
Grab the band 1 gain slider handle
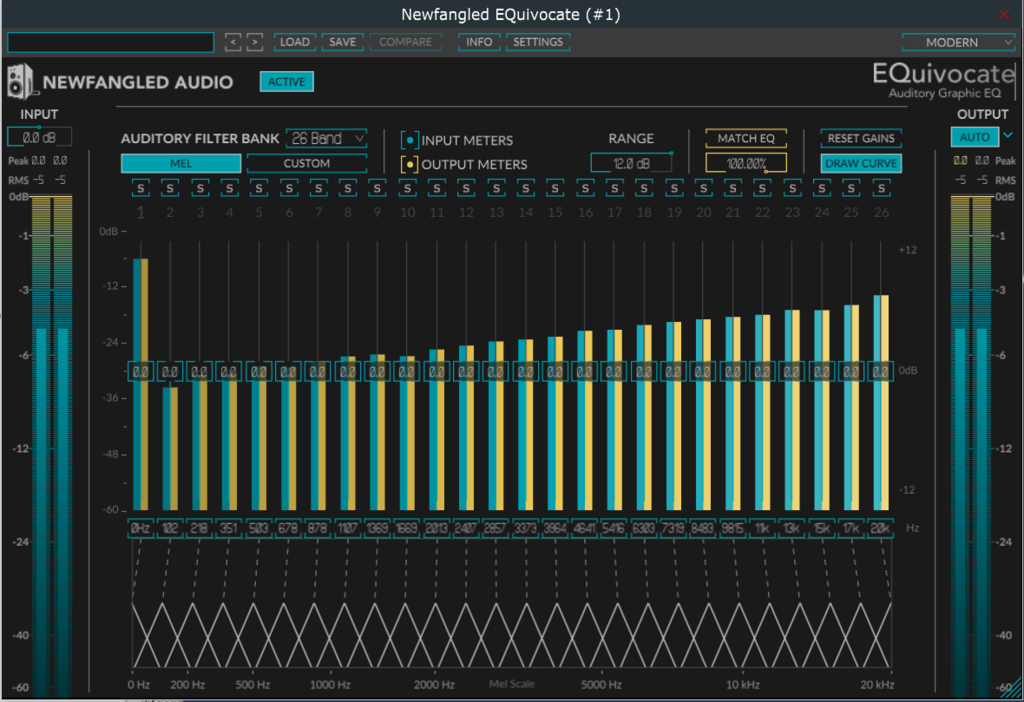point(140,372)
